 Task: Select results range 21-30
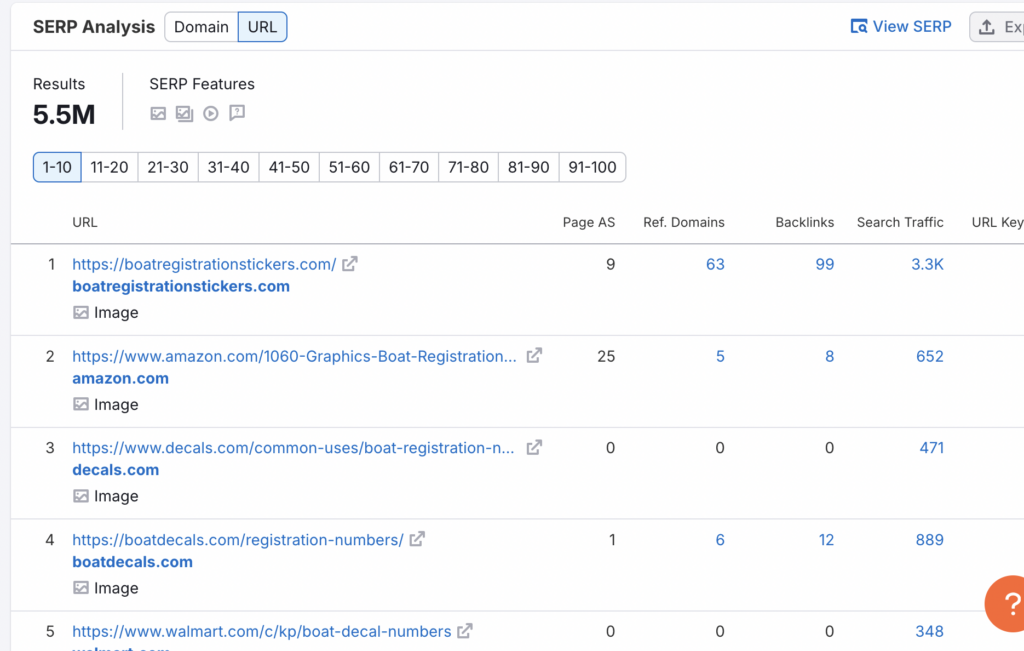point(168,167)
